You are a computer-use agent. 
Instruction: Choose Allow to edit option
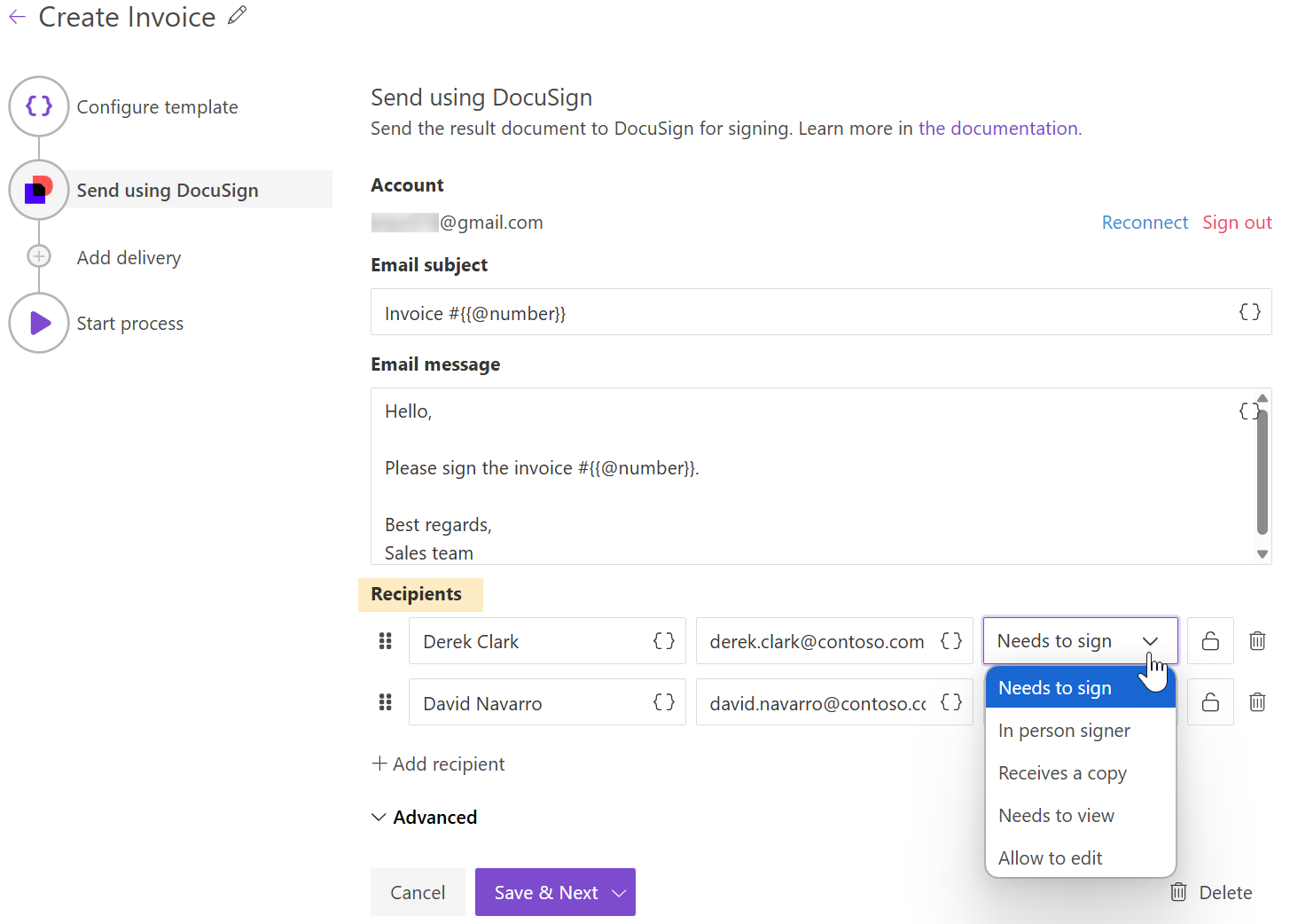click(1081, 858)
